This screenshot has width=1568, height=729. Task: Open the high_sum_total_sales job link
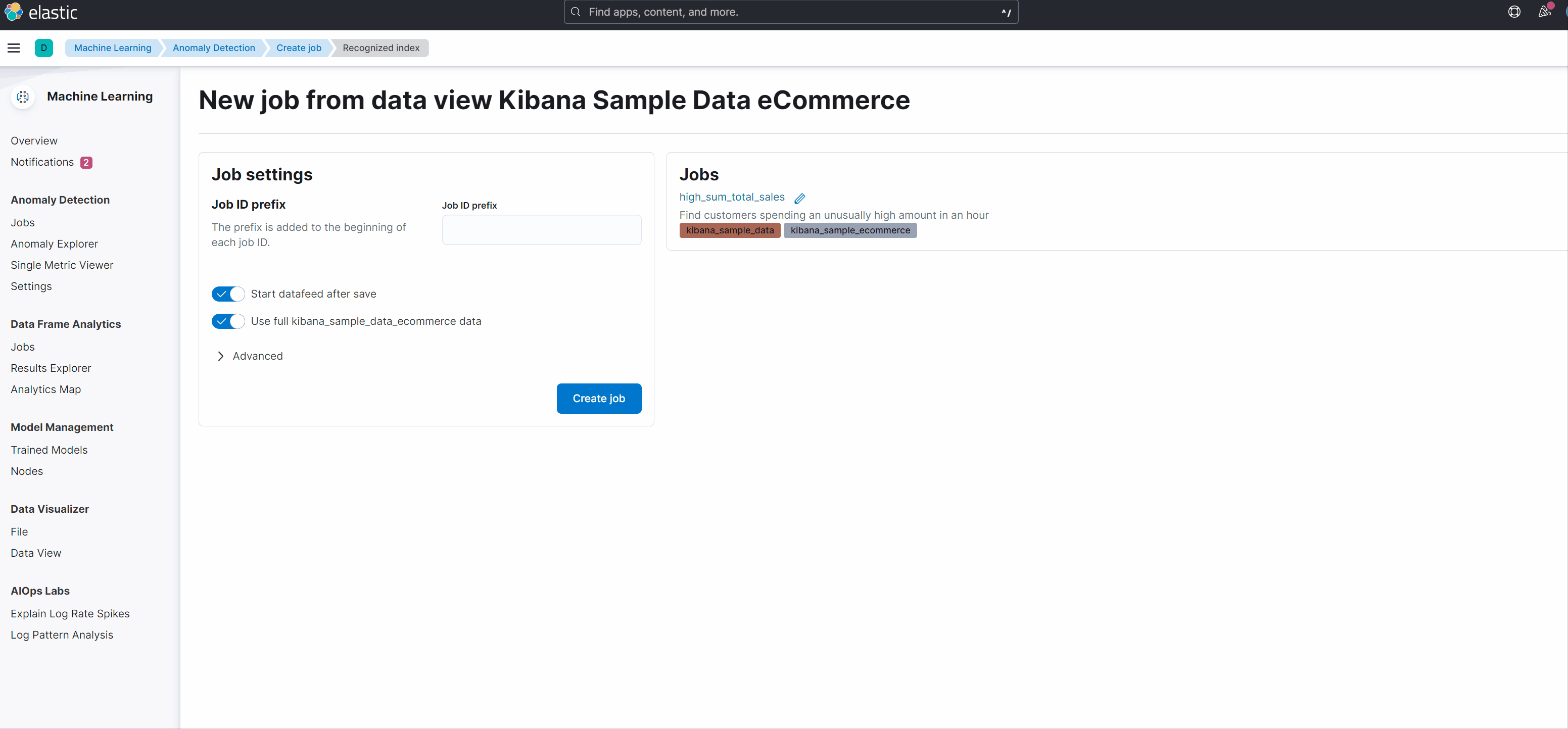[x=732, y=197]
